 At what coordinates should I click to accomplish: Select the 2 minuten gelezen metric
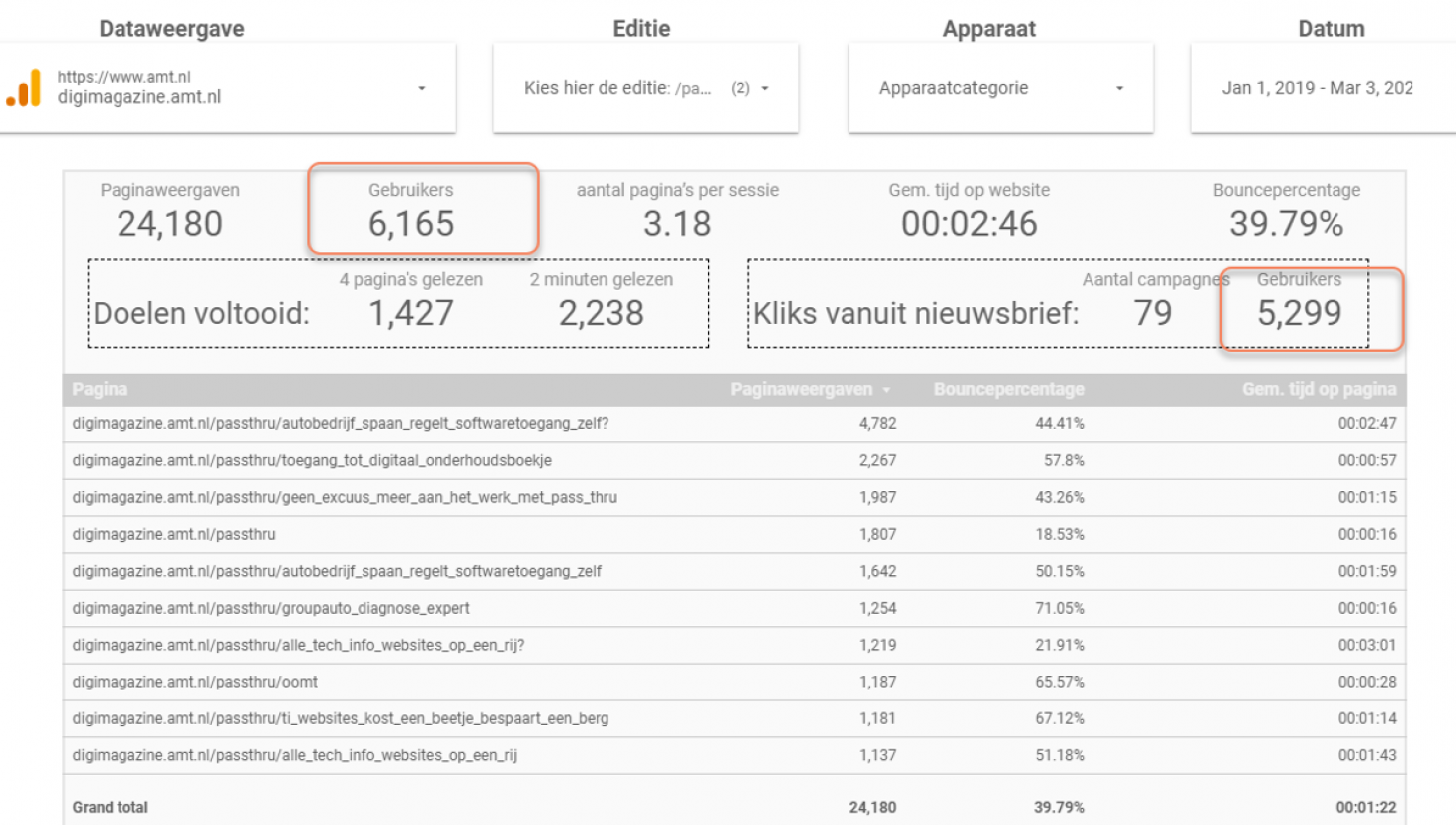tap(601, 301)
